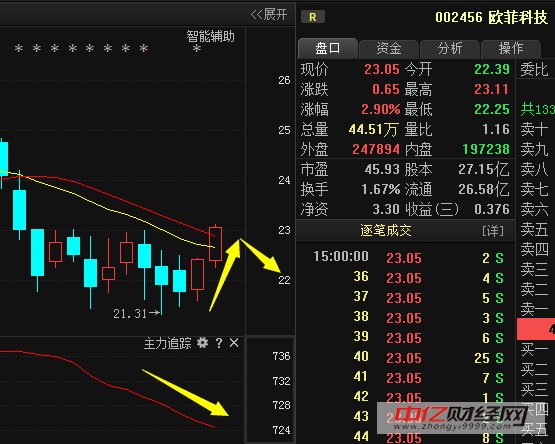Open the 智能辅助 indicator label
Image resolution: width=555 pixels, height=444 pixels.
coord(210,36)
